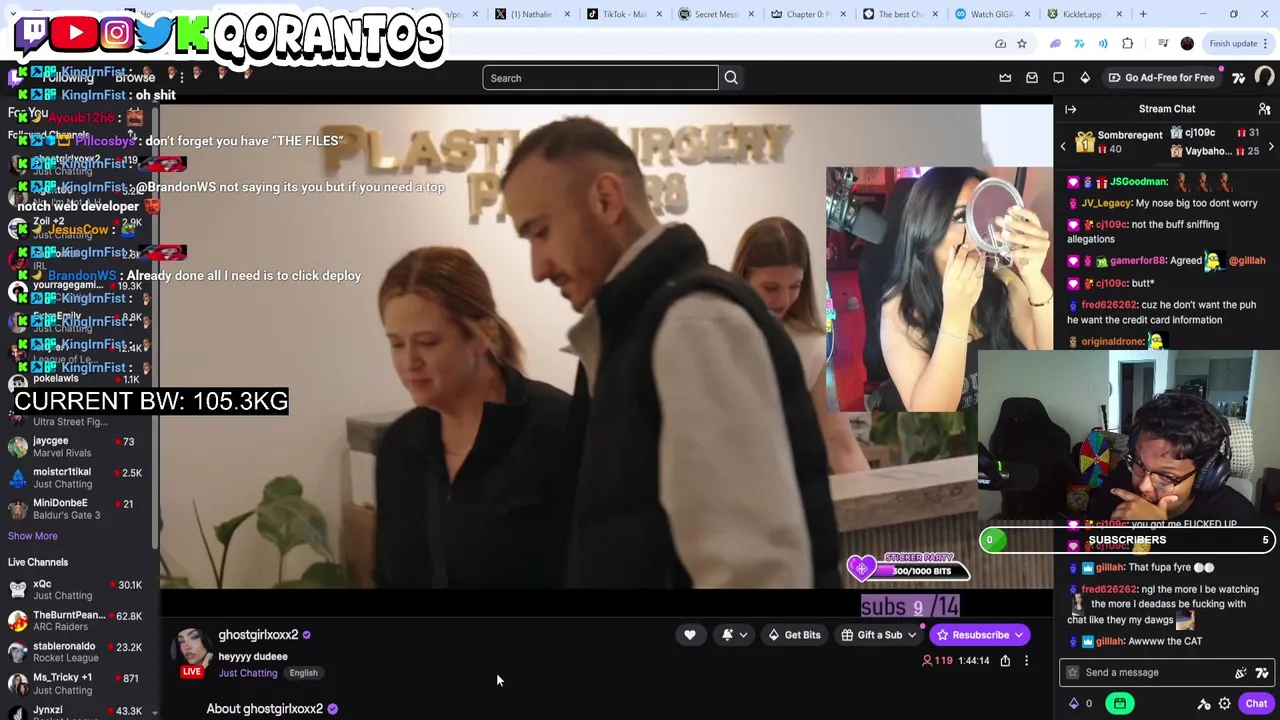Click the Go Ad-Free for Free button
The height and width of the screenshot is (720, 1280).
[1161, 78]
